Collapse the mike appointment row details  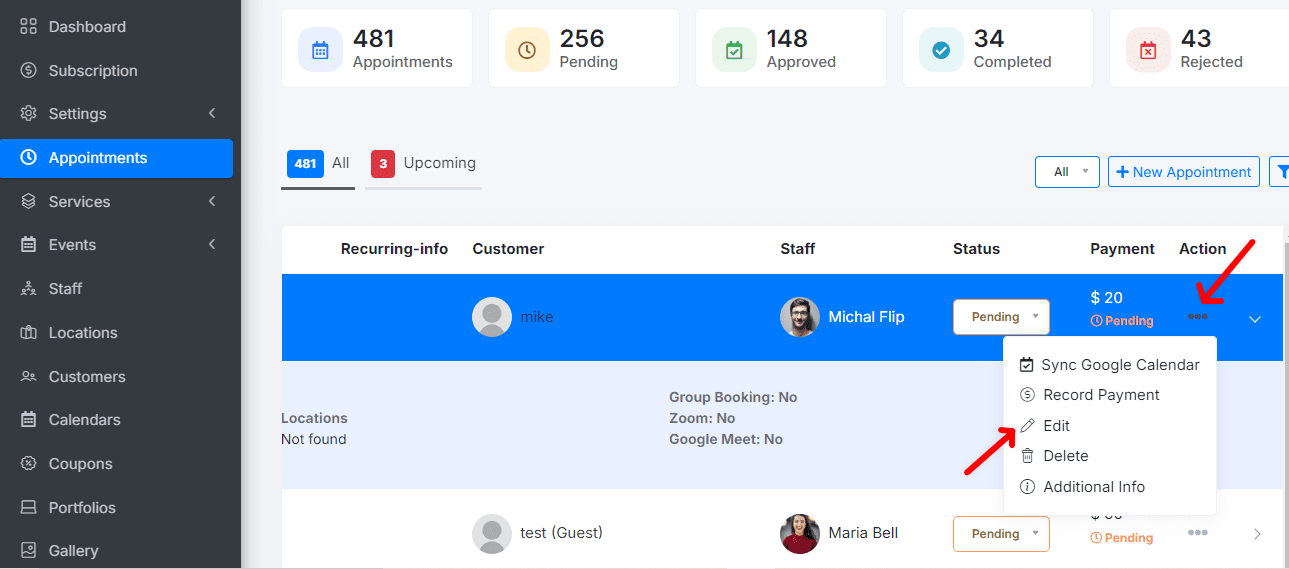(x=1256, y=319)
